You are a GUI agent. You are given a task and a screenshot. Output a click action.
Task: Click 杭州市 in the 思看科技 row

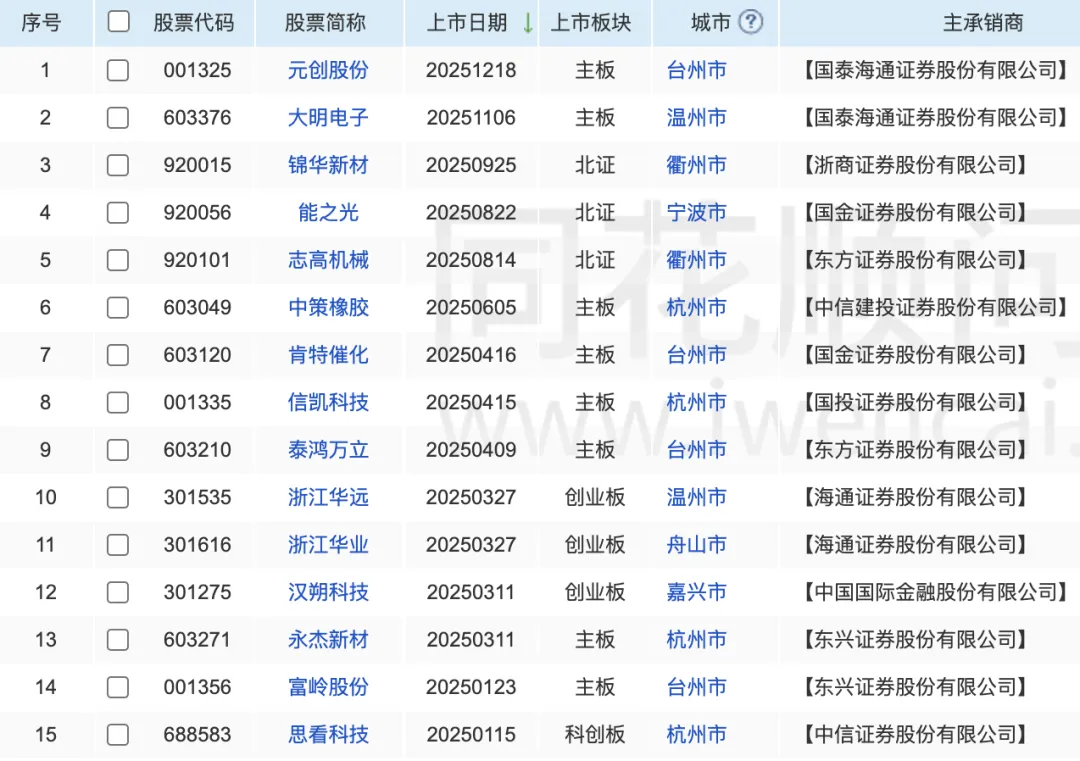click(696, 735)
